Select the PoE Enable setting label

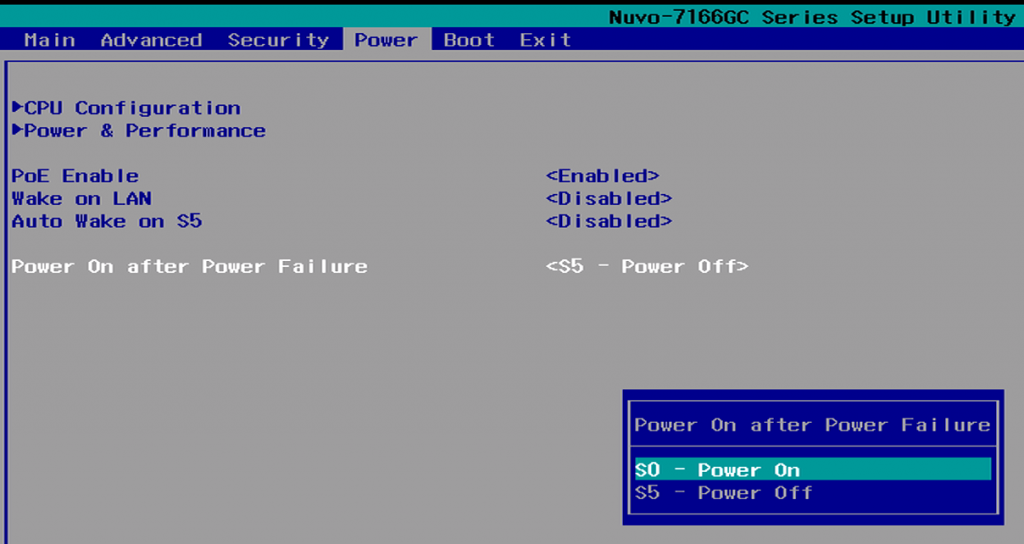click(x=75, y=176)
